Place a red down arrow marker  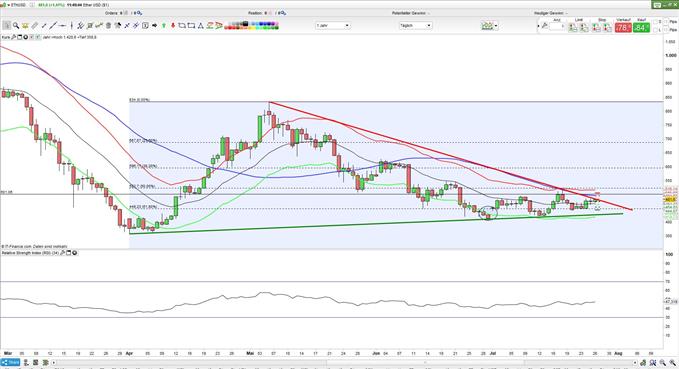pos(173,26)
